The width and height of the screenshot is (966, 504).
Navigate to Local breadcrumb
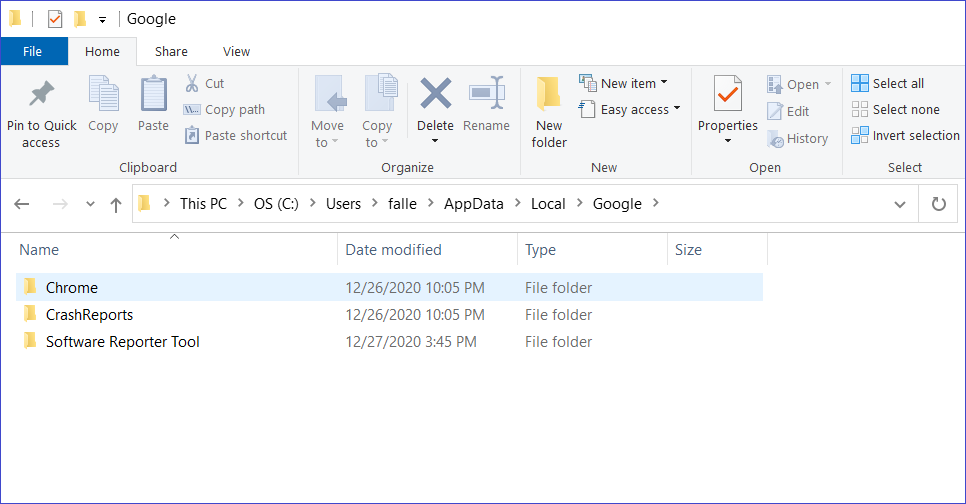[x=548, y=204]
